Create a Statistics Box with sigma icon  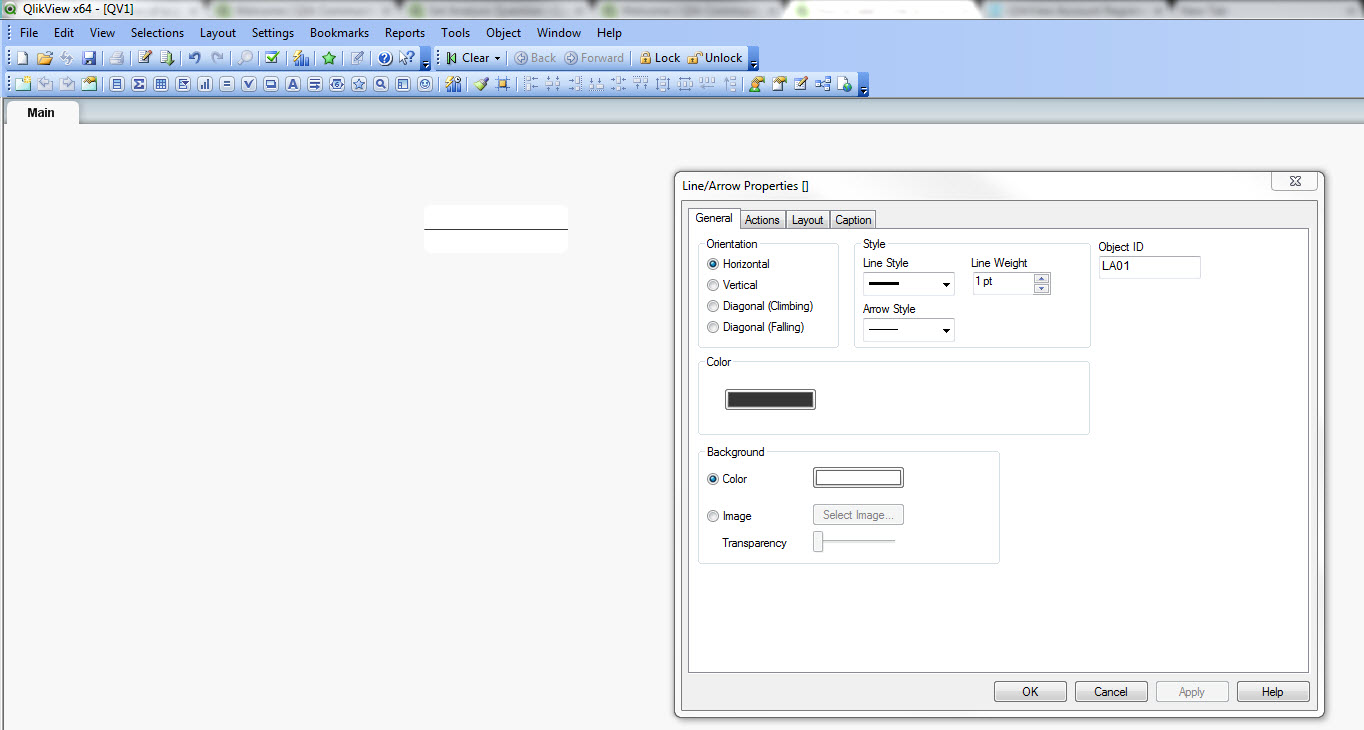139,85
